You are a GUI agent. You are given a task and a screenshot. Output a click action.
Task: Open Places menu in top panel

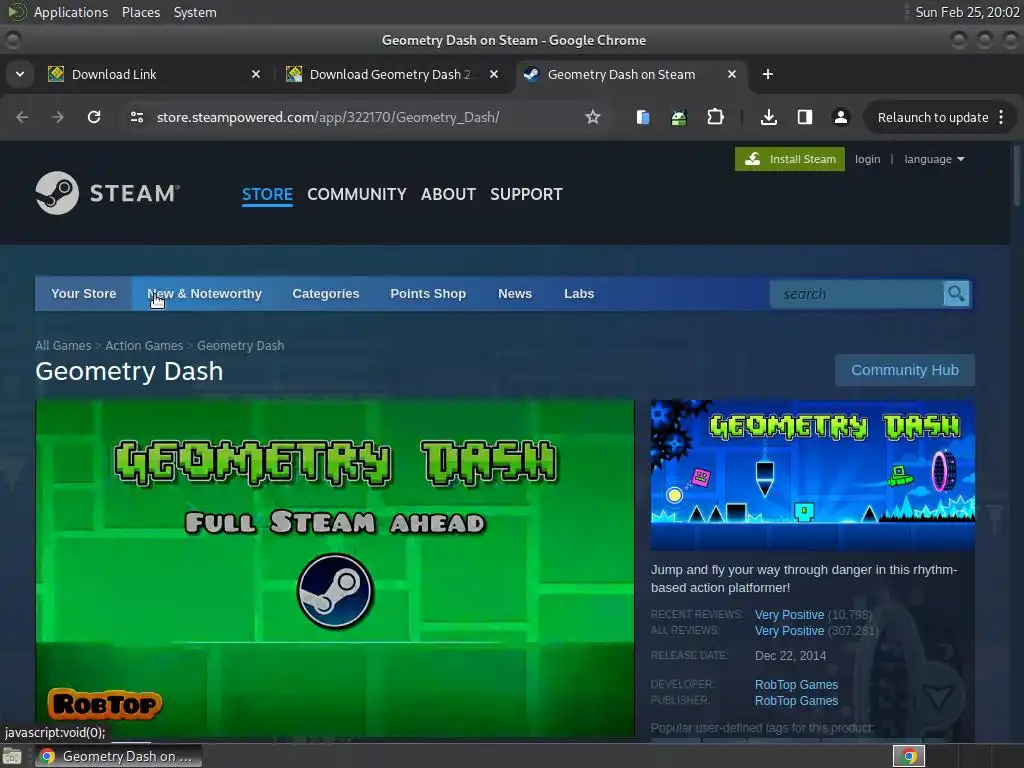point(140,12)
